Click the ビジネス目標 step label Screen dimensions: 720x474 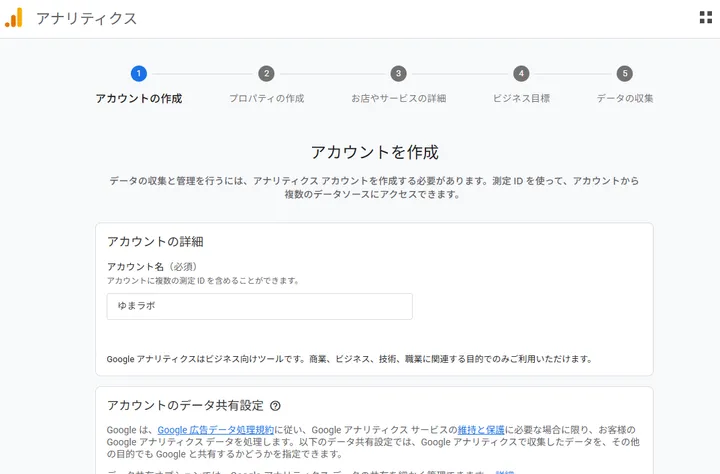[521, 98]
